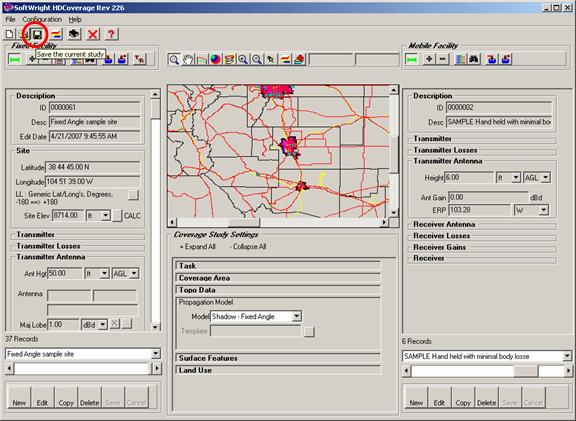This screenshot has width=576, height=421.
Task: Open help via red question mark icon
Action: (x=111, y=34)
